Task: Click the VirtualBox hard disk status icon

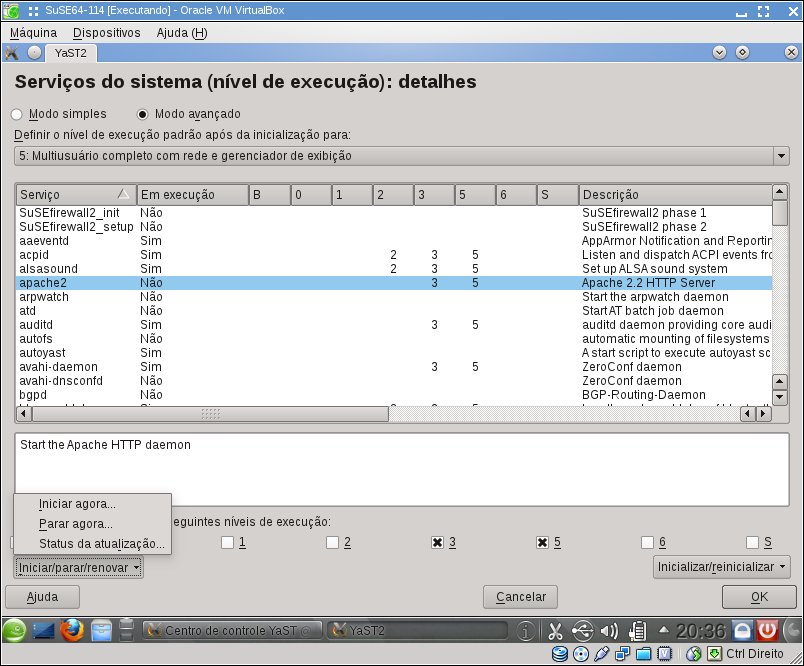Action: pos(559,654)
